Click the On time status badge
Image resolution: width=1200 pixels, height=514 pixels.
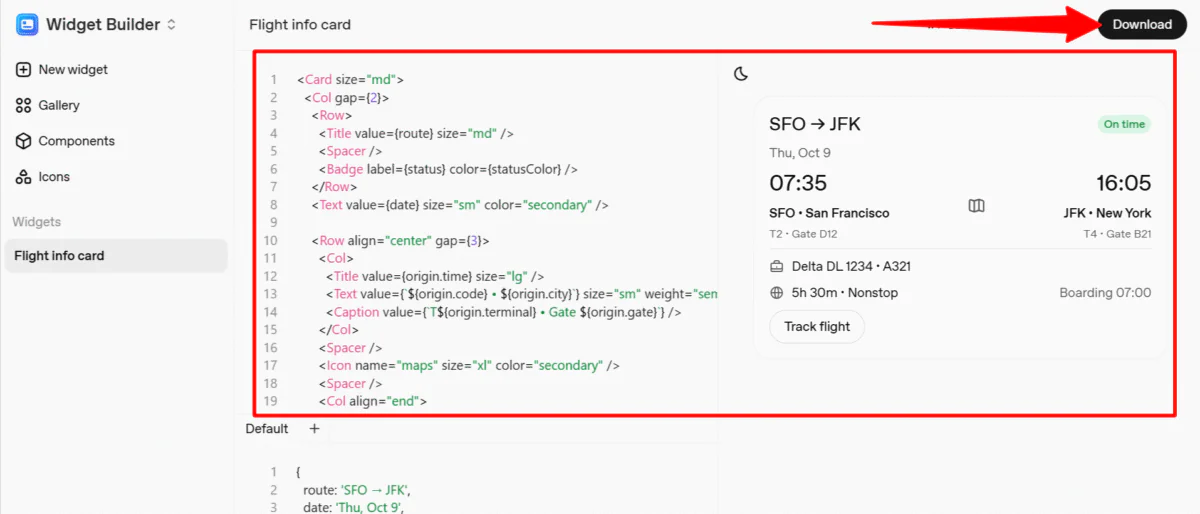[x=1124, y=124]
